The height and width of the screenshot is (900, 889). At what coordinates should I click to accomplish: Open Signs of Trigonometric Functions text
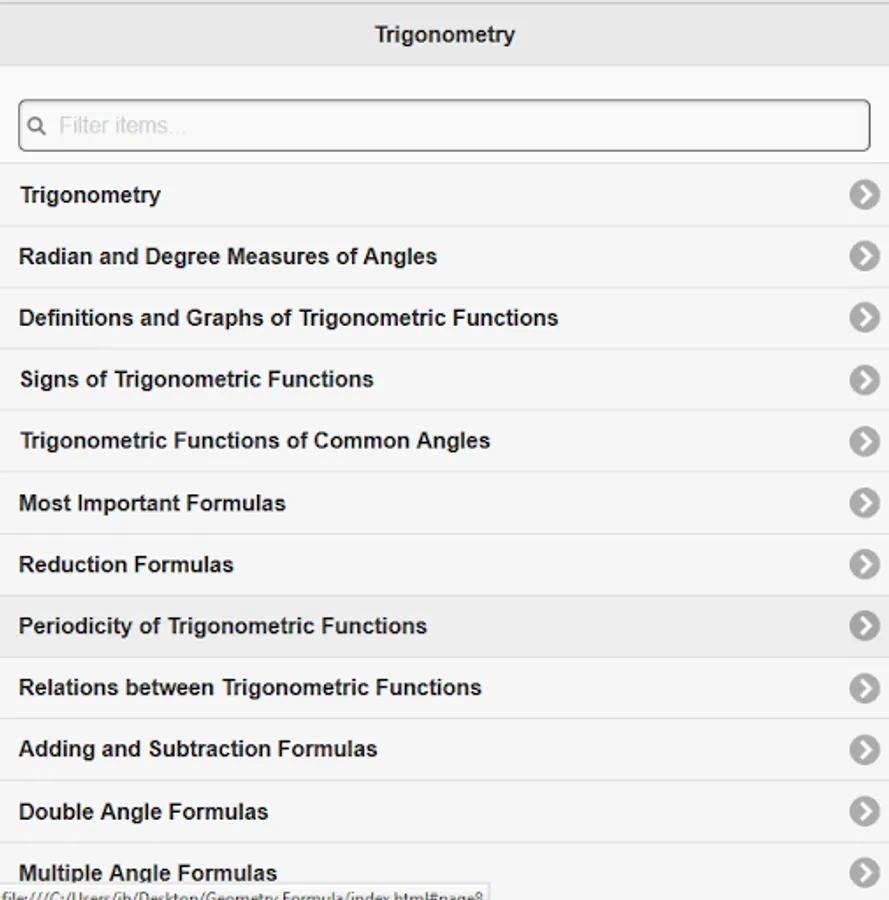click(x=196, y=380)
